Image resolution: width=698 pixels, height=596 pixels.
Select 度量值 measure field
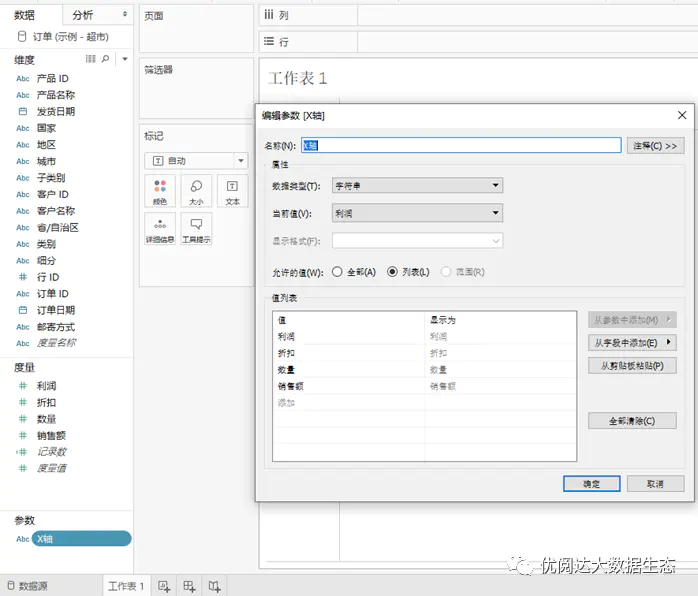point(51,468)
